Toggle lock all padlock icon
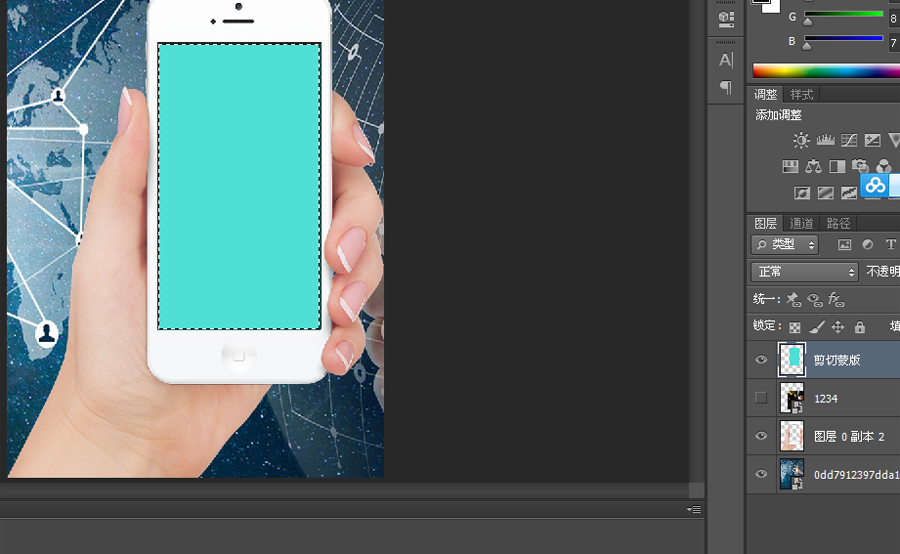This screenshot has height=554, width=900. pyautogui.click(x=859, y=327)
